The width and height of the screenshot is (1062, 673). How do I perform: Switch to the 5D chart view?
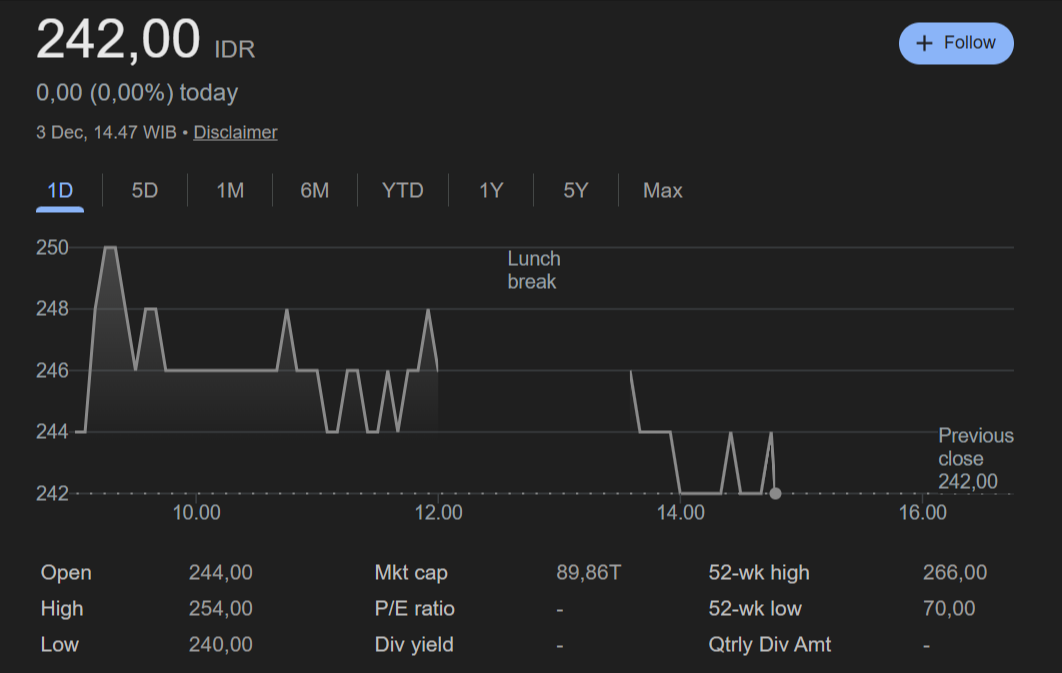tap(143, 190)
